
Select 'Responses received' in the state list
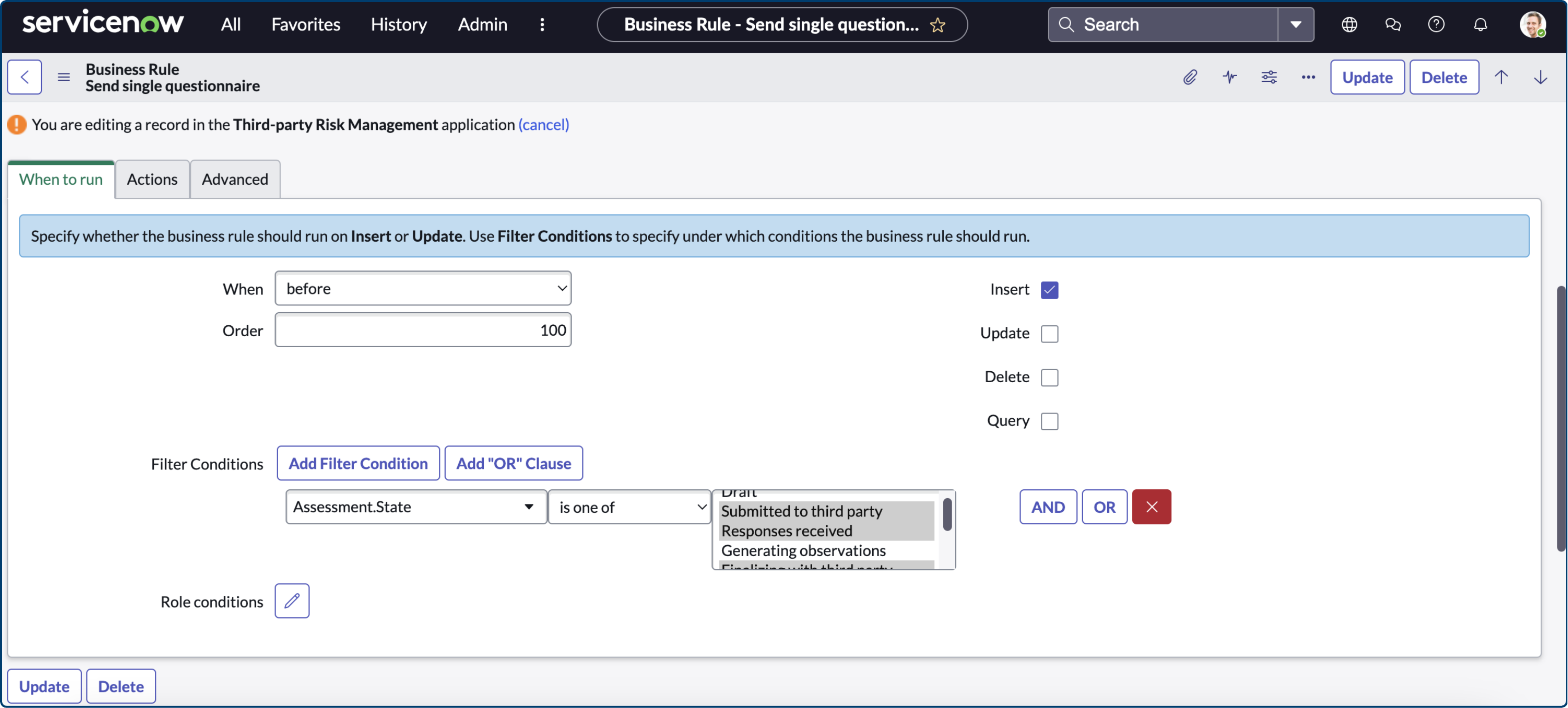786,530
